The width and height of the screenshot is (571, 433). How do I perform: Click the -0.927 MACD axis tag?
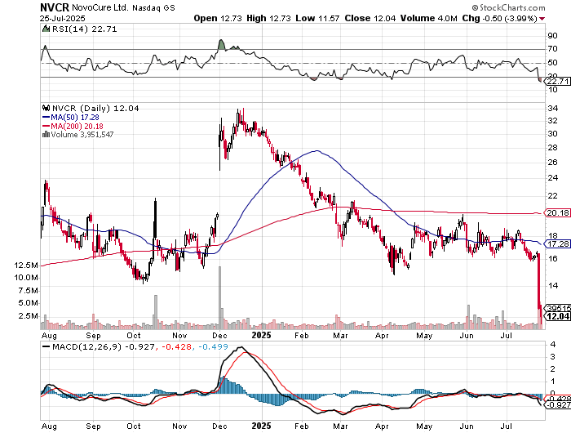(558, 405)
